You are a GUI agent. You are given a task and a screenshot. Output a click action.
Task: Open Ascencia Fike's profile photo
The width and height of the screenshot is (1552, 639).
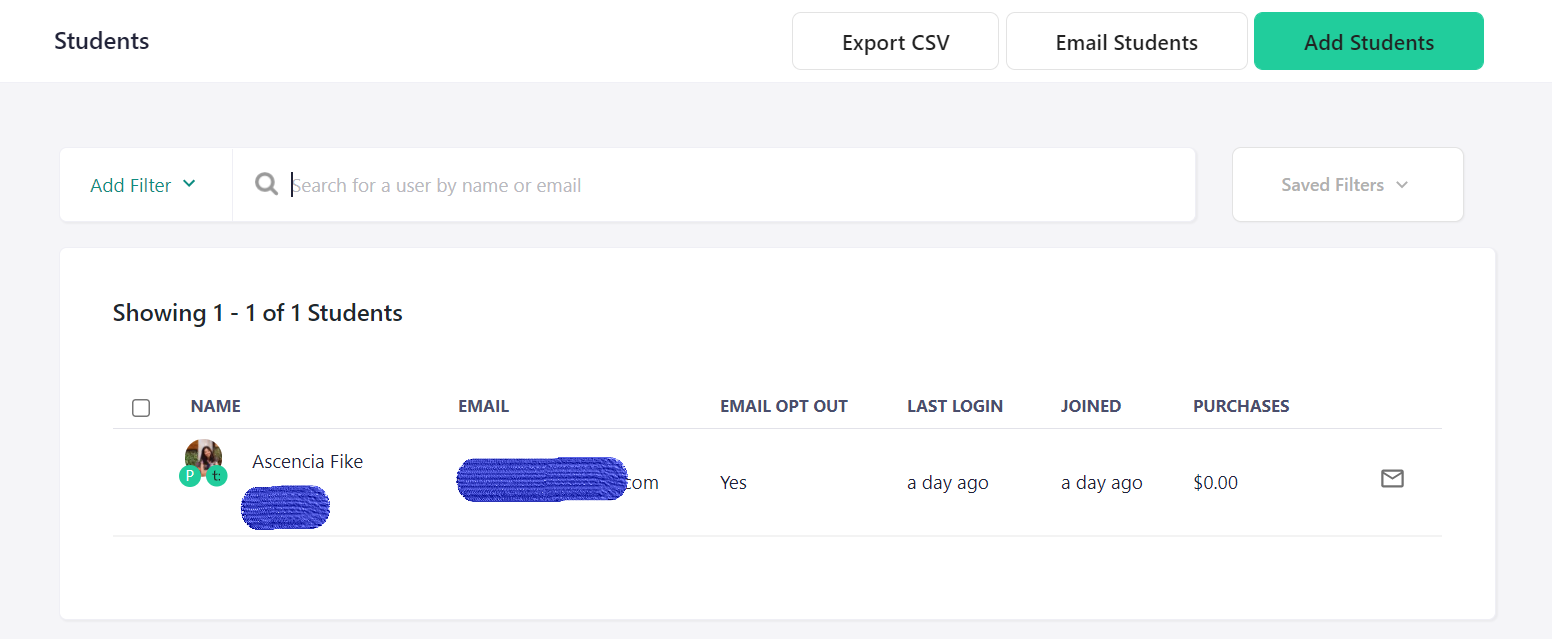pyautogui.click(x=204, y=455)
